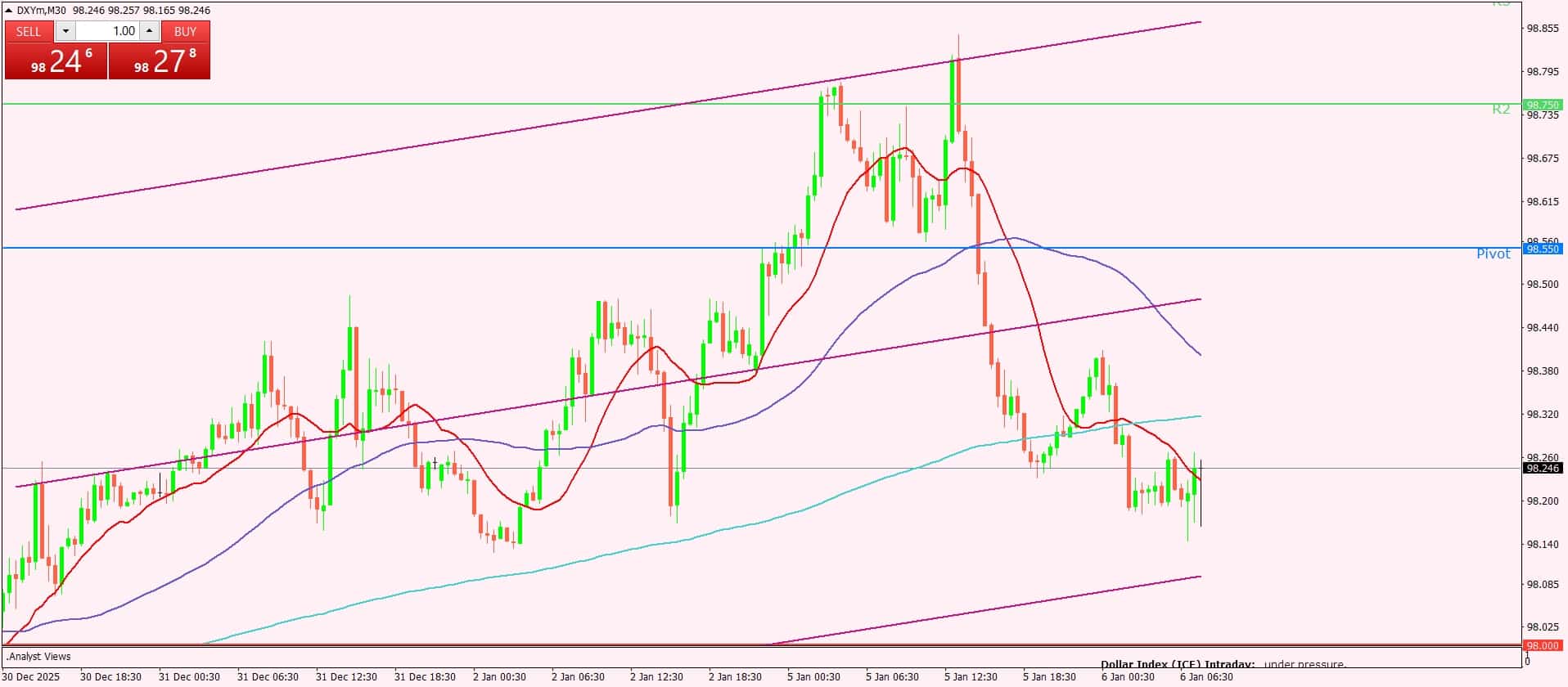Click the 5 Jan 06:30 time label
The width and height of the screenshot is (1568, 687).
click(892, 677)
